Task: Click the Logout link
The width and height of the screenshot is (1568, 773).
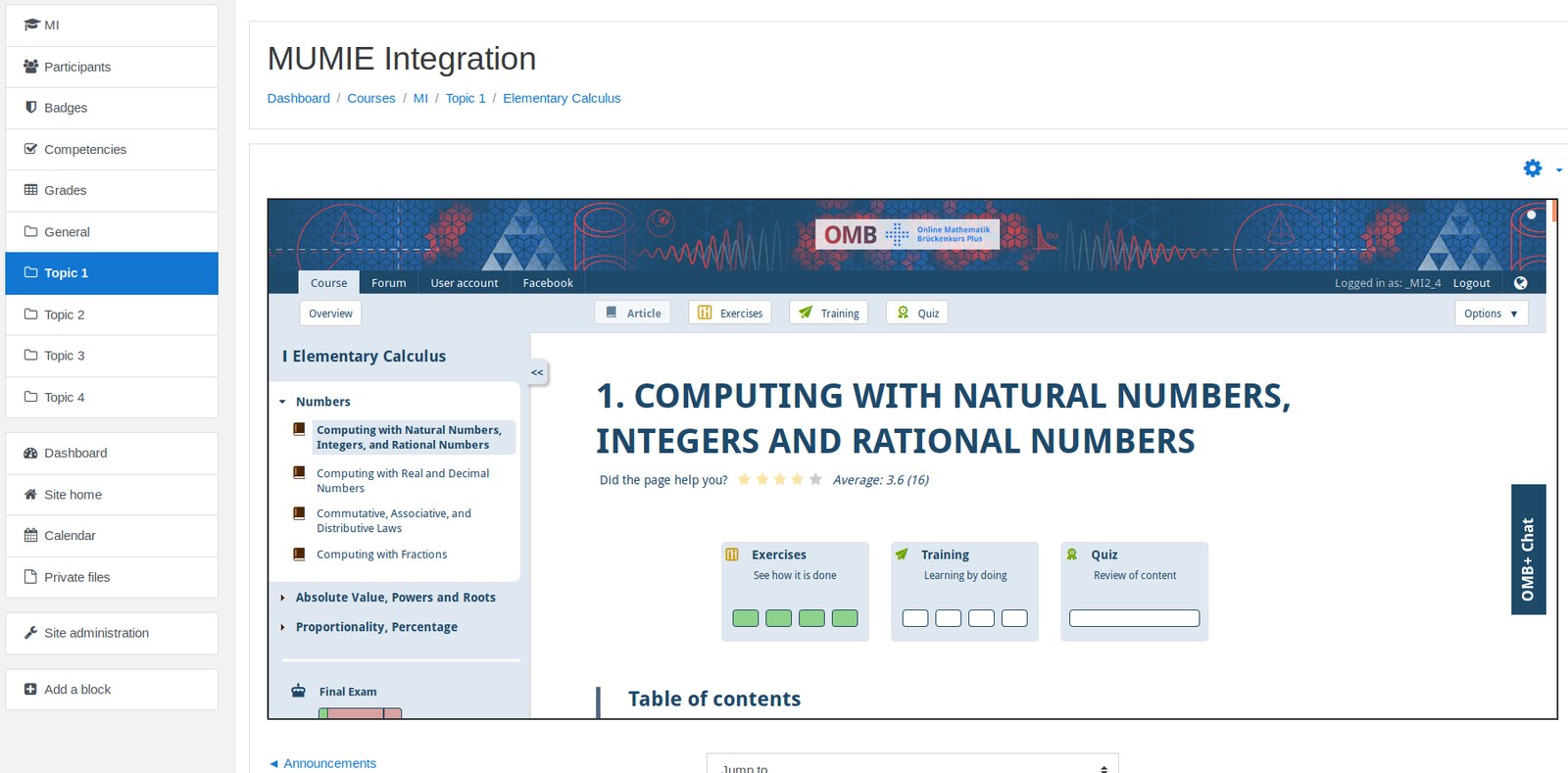Action: 1471,283
